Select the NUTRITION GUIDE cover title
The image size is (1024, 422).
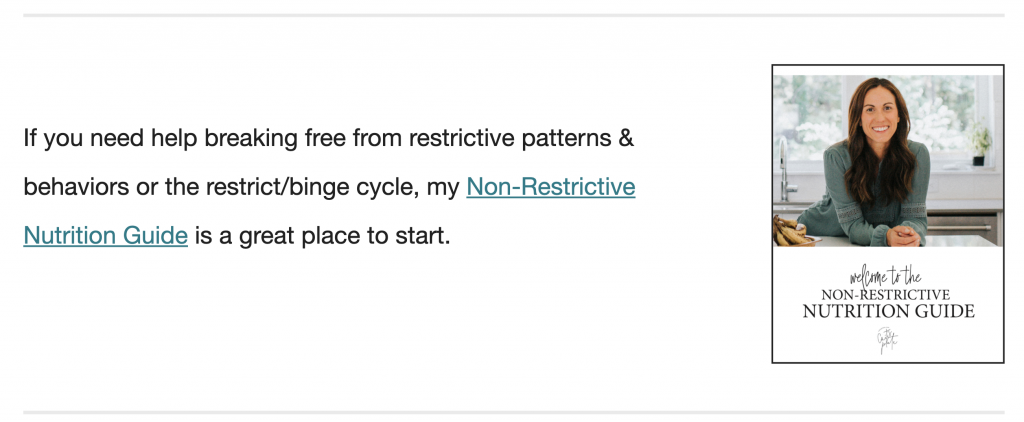click(x=888, y=312)
